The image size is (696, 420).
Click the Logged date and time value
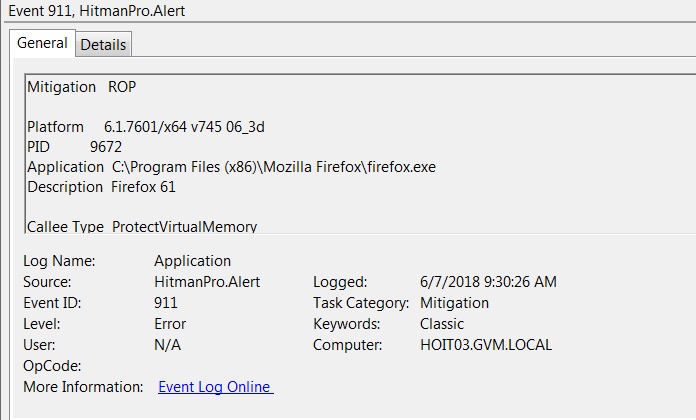pyautogui.click(x=488, y=281)
